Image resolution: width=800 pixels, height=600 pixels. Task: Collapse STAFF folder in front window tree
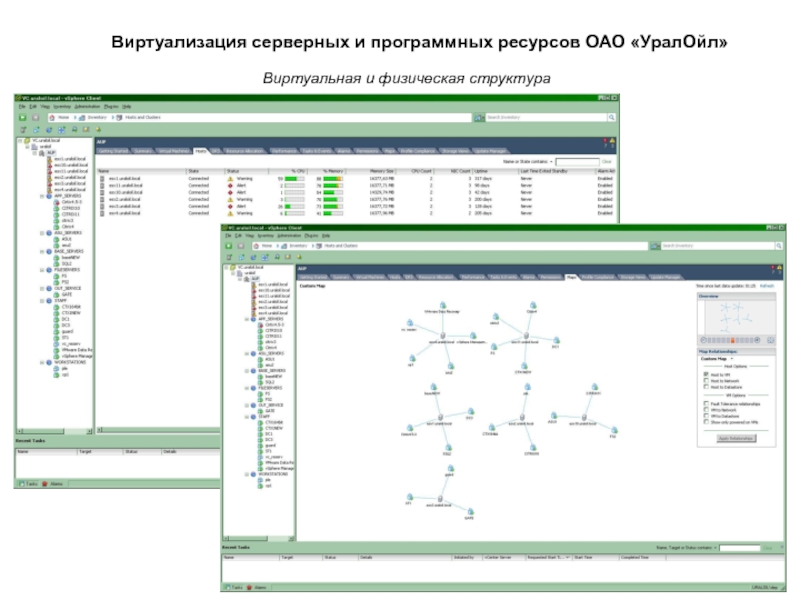tap(247, 417)
